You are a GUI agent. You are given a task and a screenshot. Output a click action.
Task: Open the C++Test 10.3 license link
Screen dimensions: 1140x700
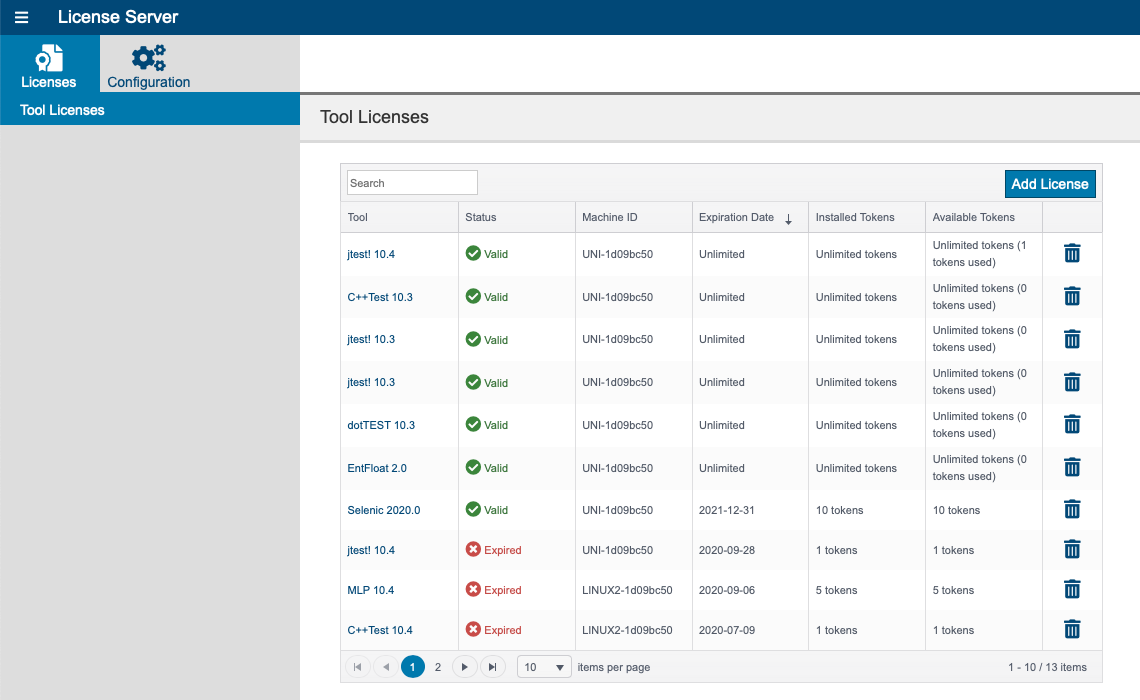tap(380, 297)
